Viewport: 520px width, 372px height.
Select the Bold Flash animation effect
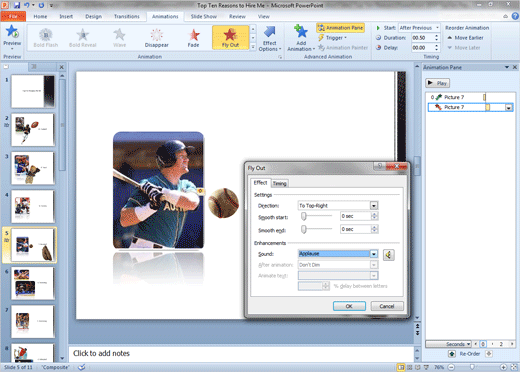coord(46,38)
